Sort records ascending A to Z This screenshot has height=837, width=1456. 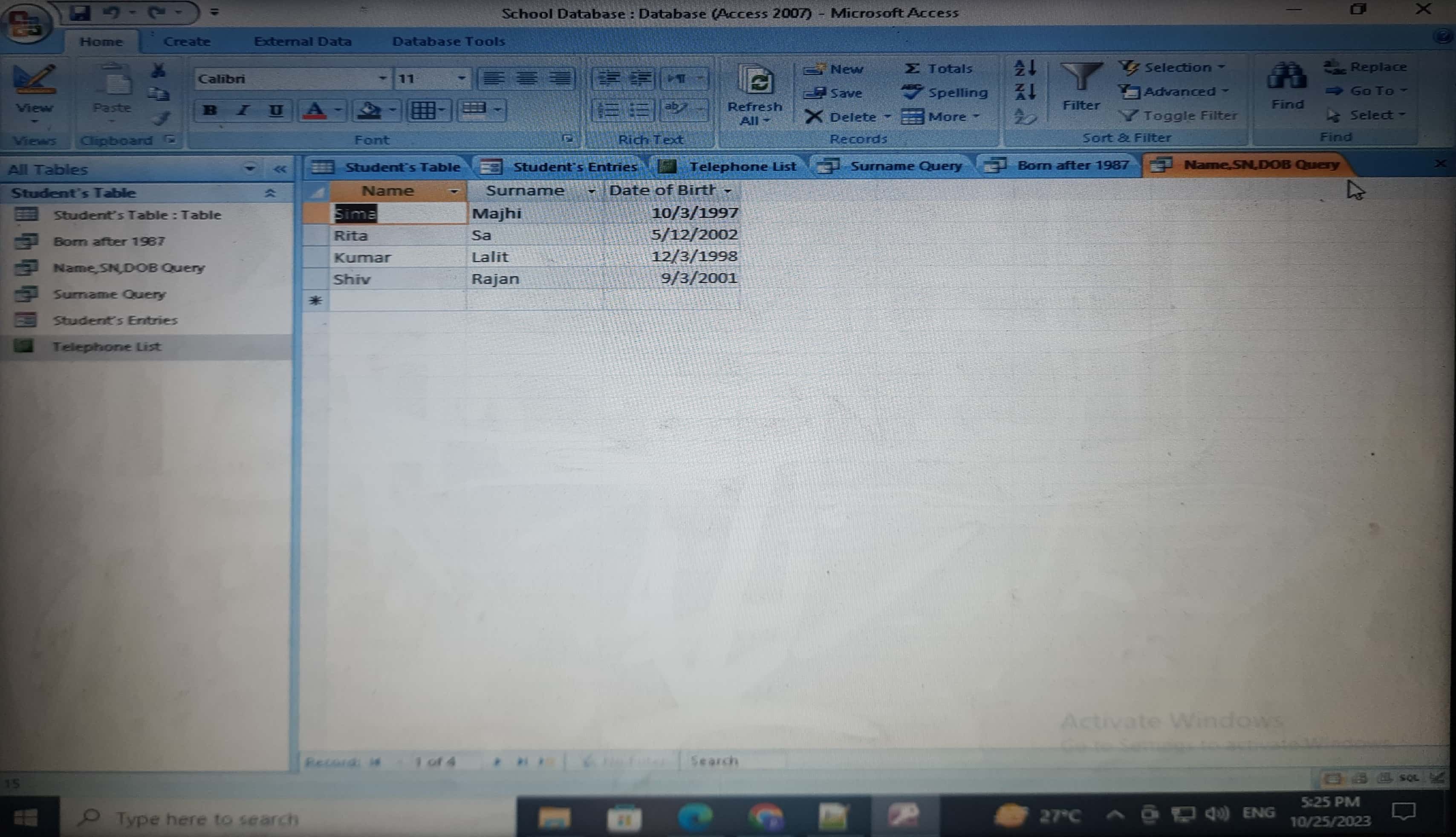click(1025, 68)
